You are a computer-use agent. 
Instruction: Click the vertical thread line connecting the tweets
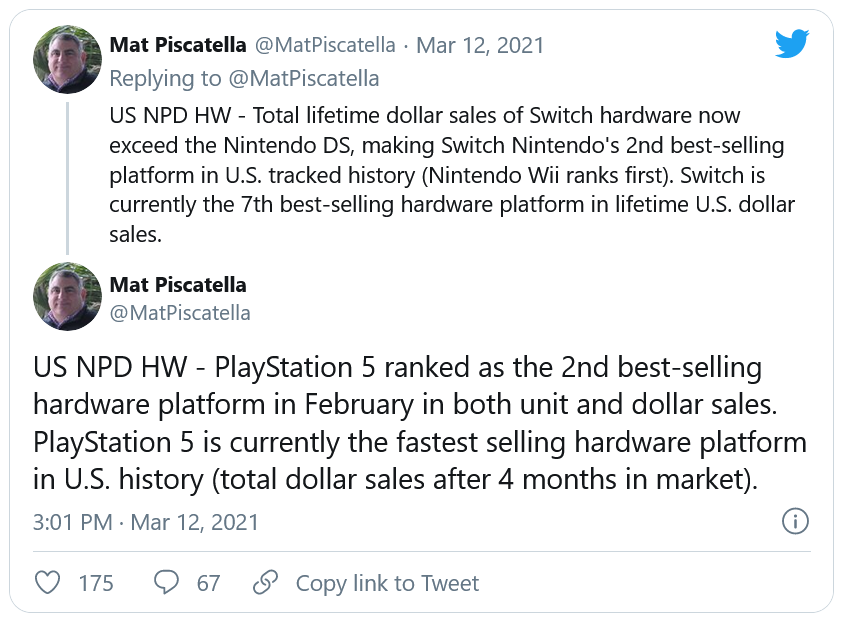coord(68,175)
